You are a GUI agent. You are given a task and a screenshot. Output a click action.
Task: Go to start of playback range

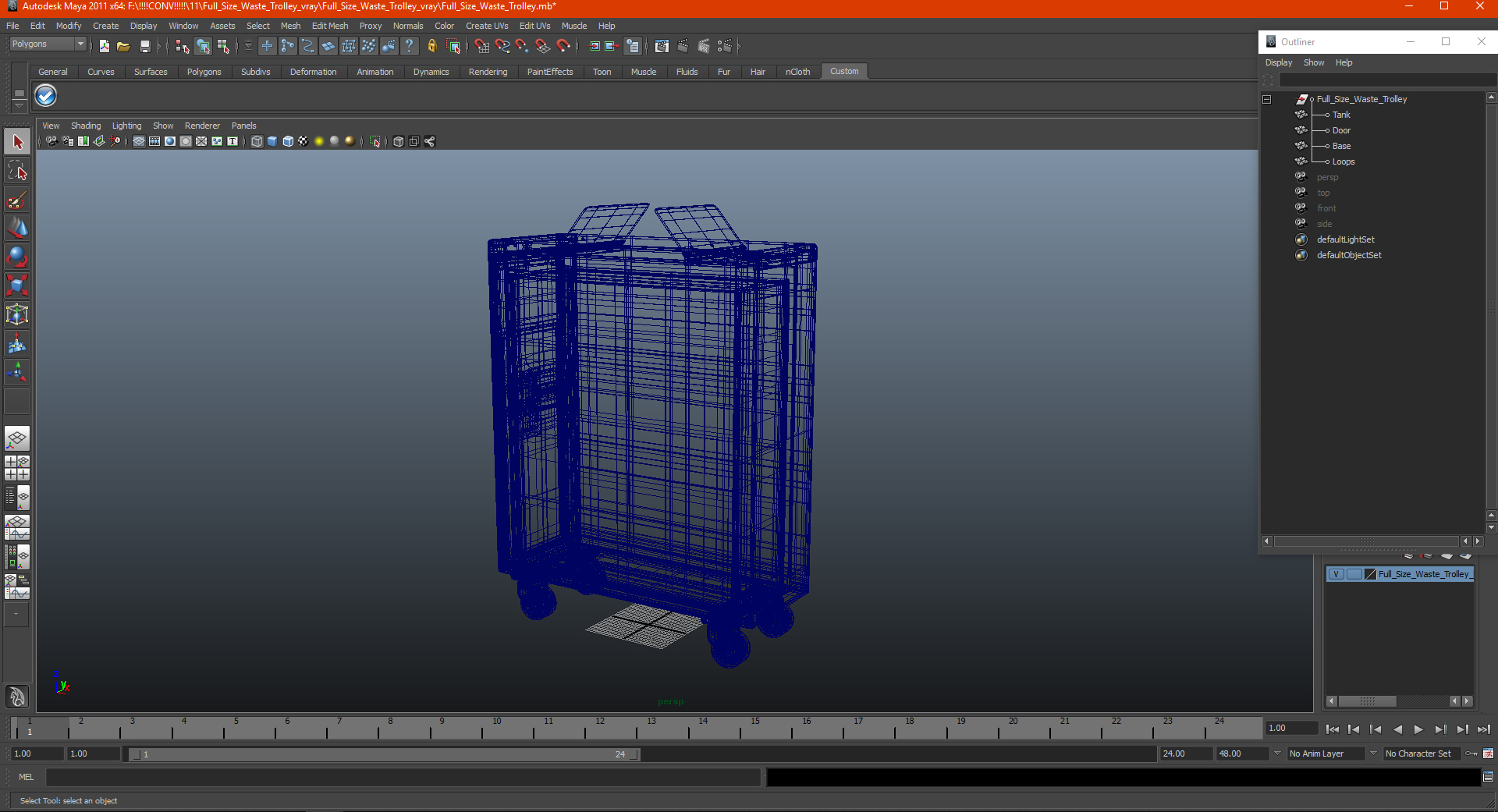click(1333, 729)
